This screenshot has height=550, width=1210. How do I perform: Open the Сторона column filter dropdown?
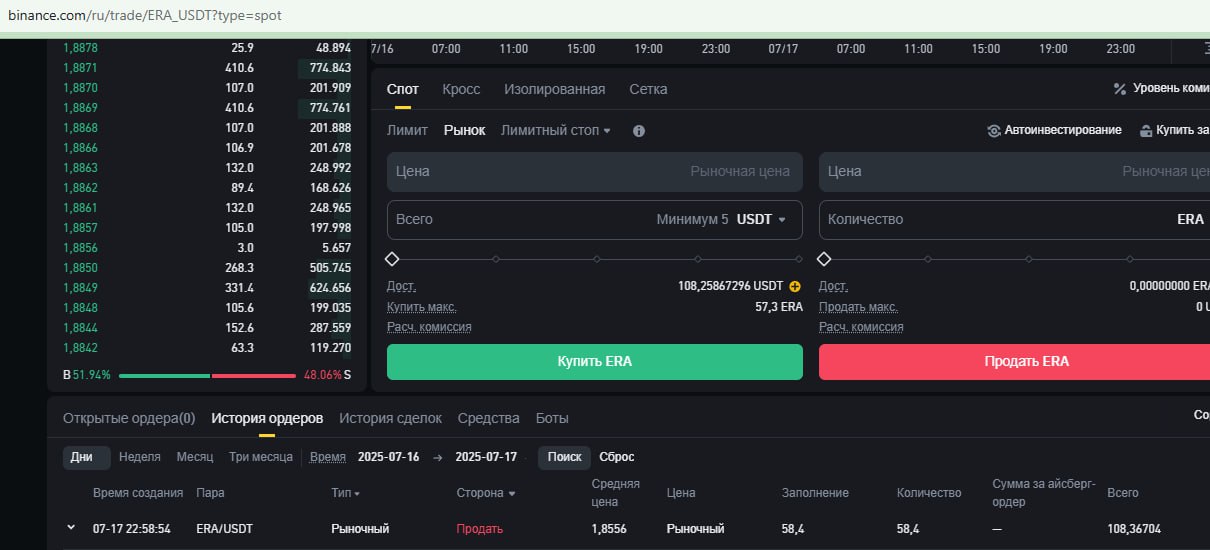click(486, 493)
